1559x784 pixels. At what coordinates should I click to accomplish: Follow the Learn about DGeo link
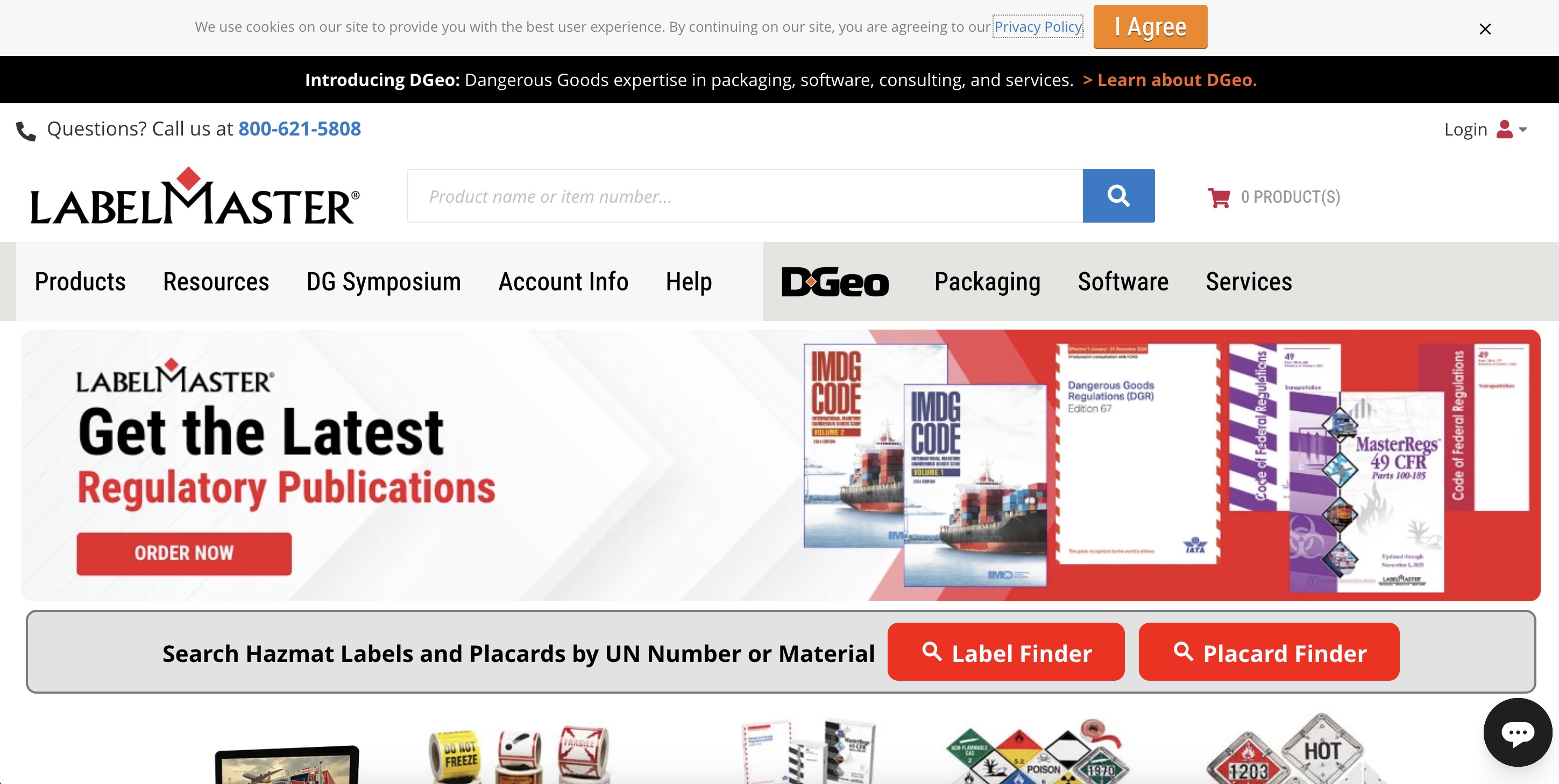pos(1170,80)
